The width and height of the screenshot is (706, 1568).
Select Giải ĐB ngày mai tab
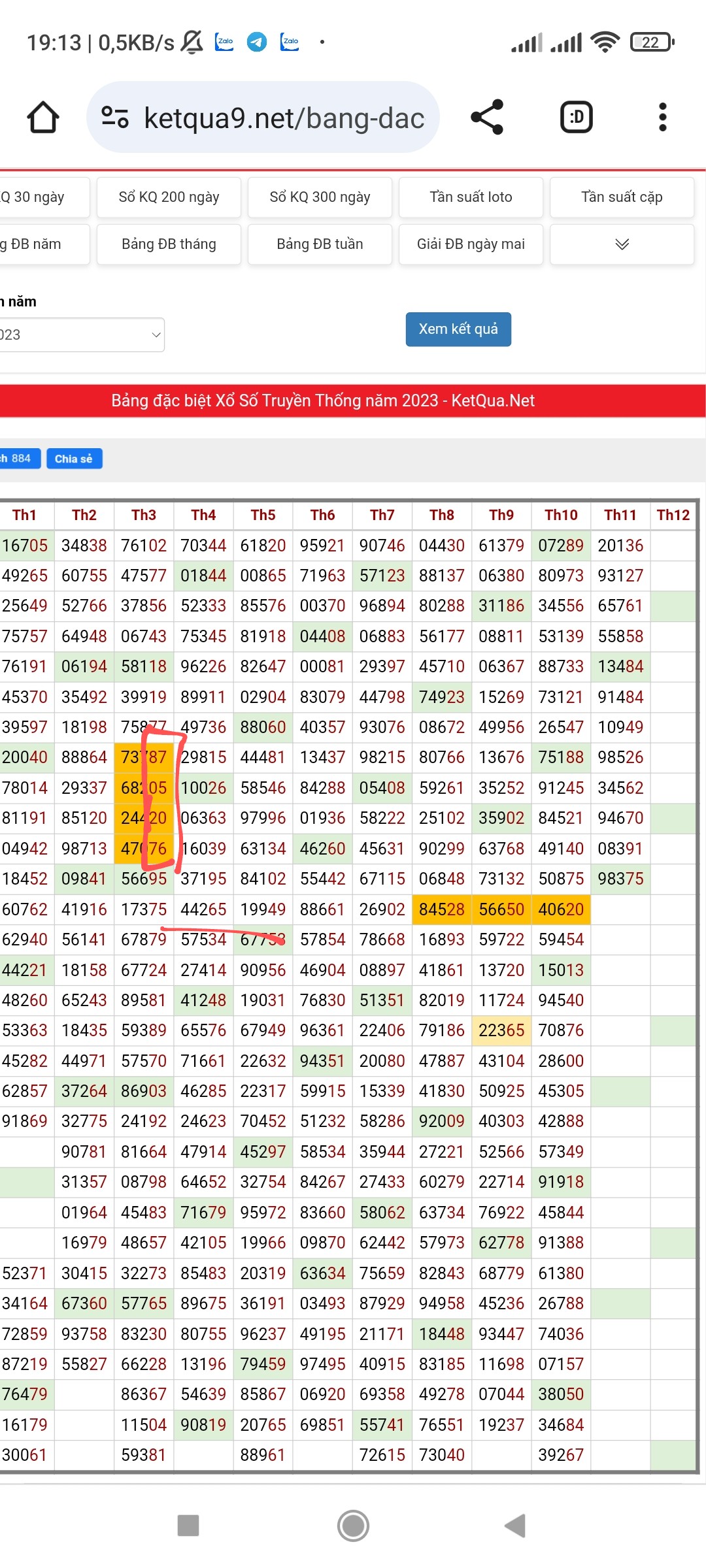[x=471, y=244]
